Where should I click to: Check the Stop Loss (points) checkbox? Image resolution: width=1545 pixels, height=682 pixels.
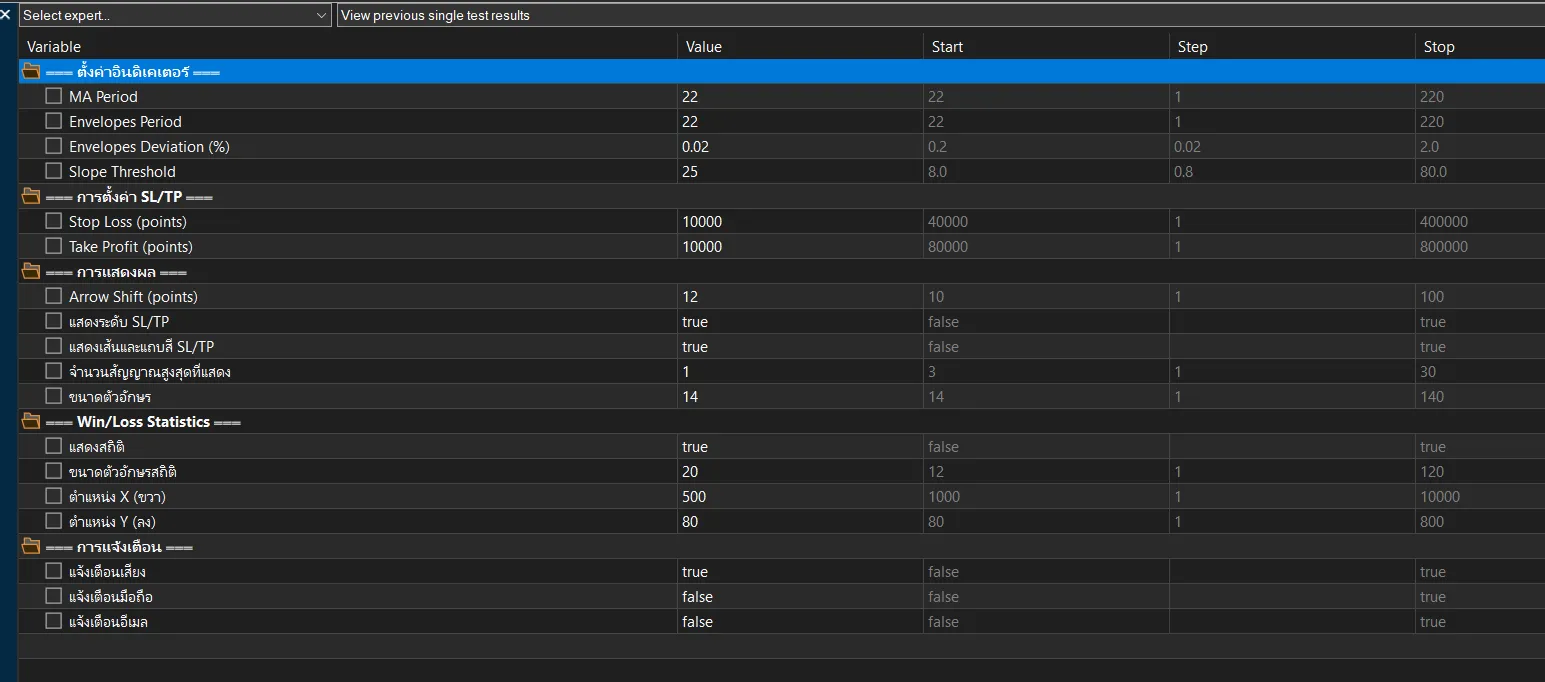(54, 221)
